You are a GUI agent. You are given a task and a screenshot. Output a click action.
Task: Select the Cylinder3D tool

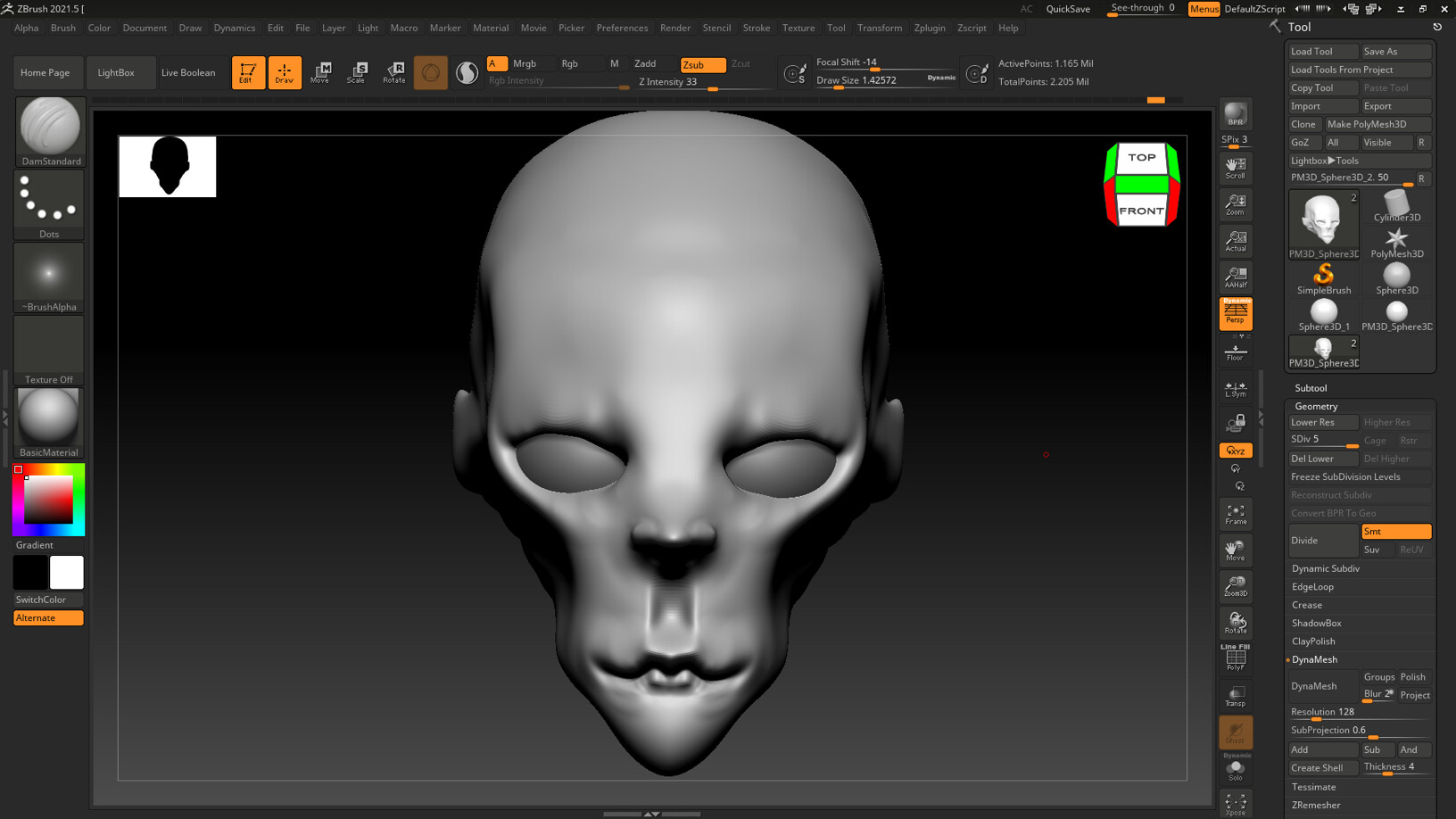click(1396, 207)
